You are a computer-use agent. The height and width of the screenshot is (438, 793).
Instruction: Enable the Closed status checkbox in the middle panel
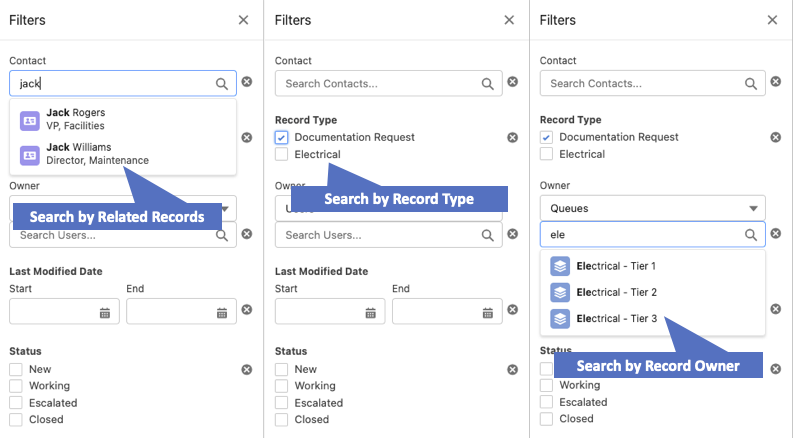point(282,420)
